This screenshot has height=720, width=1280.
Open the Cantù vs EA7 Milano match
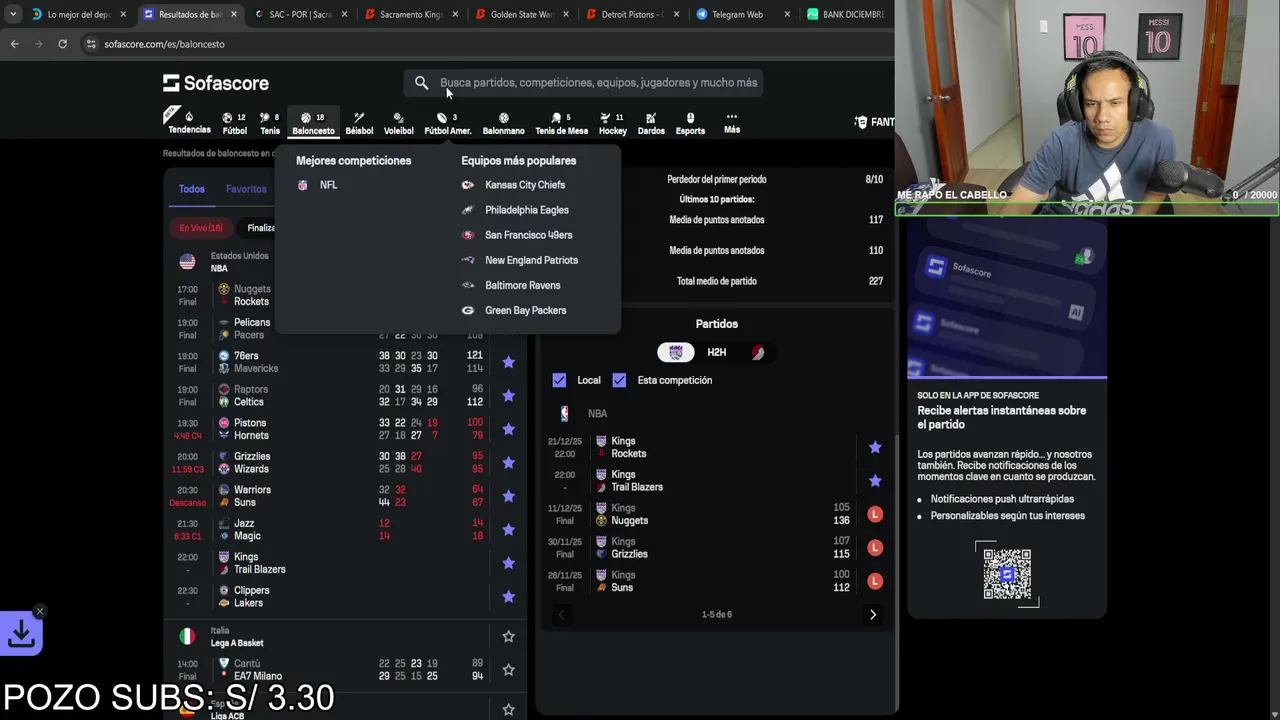tap(345, 670)
